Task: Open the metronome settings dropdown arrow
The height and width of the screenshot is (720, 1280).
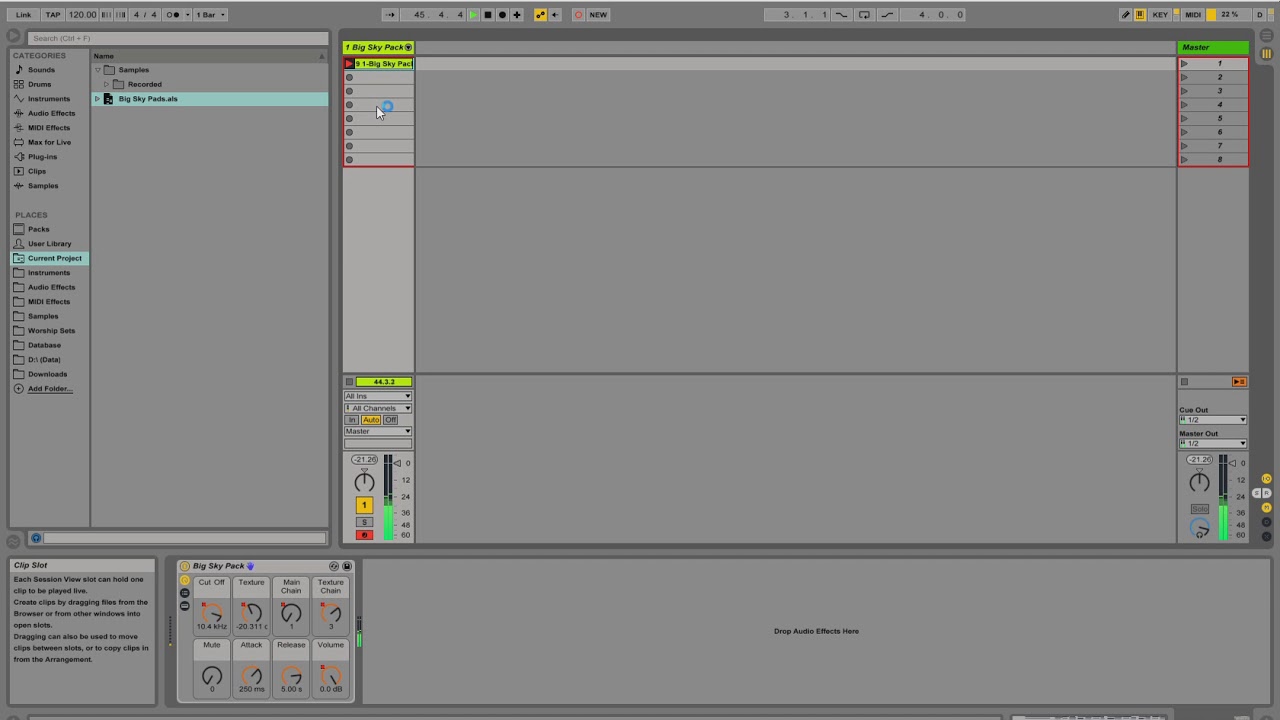Action: pos(185,15)
